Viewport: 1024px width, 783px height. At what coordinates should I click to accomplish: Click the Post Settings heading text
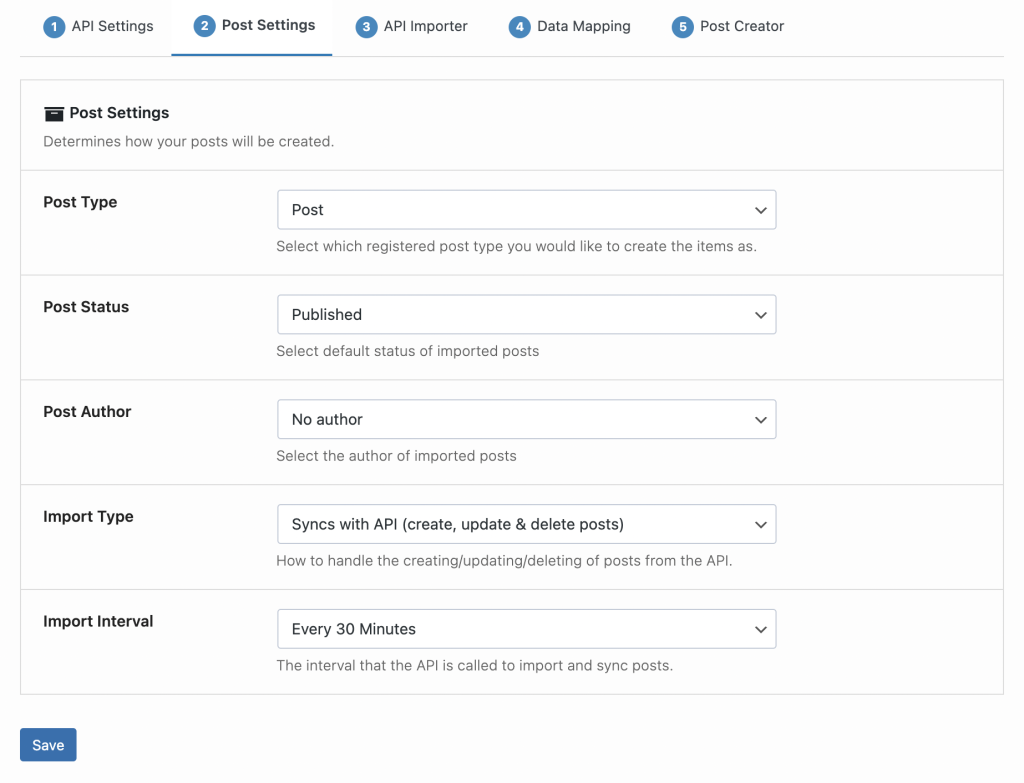(118, 113)
